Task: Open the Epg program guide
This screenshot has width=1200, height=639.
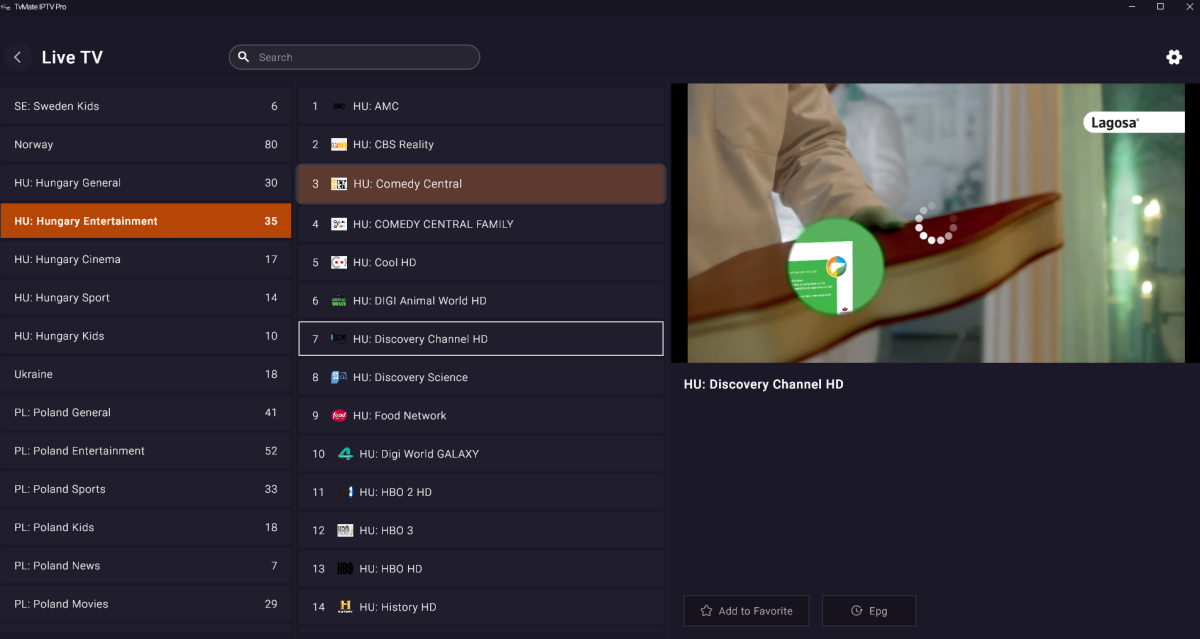Action: 868,611
